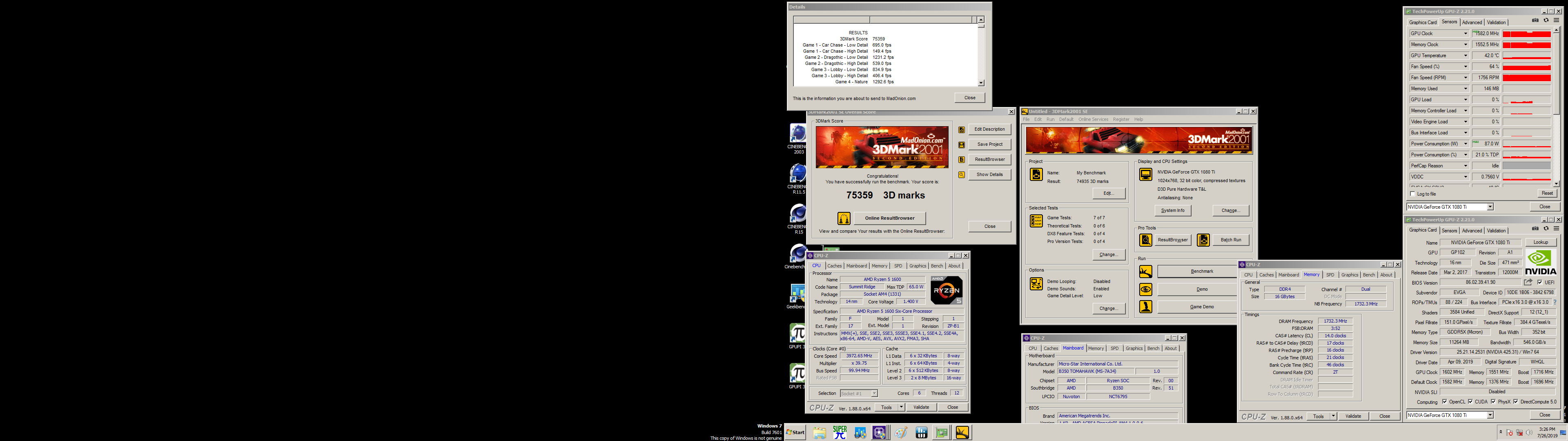Screen dimensions: 1568x441
Task: Click the Project section icon in 3DMark2001
Action: 1036,175
